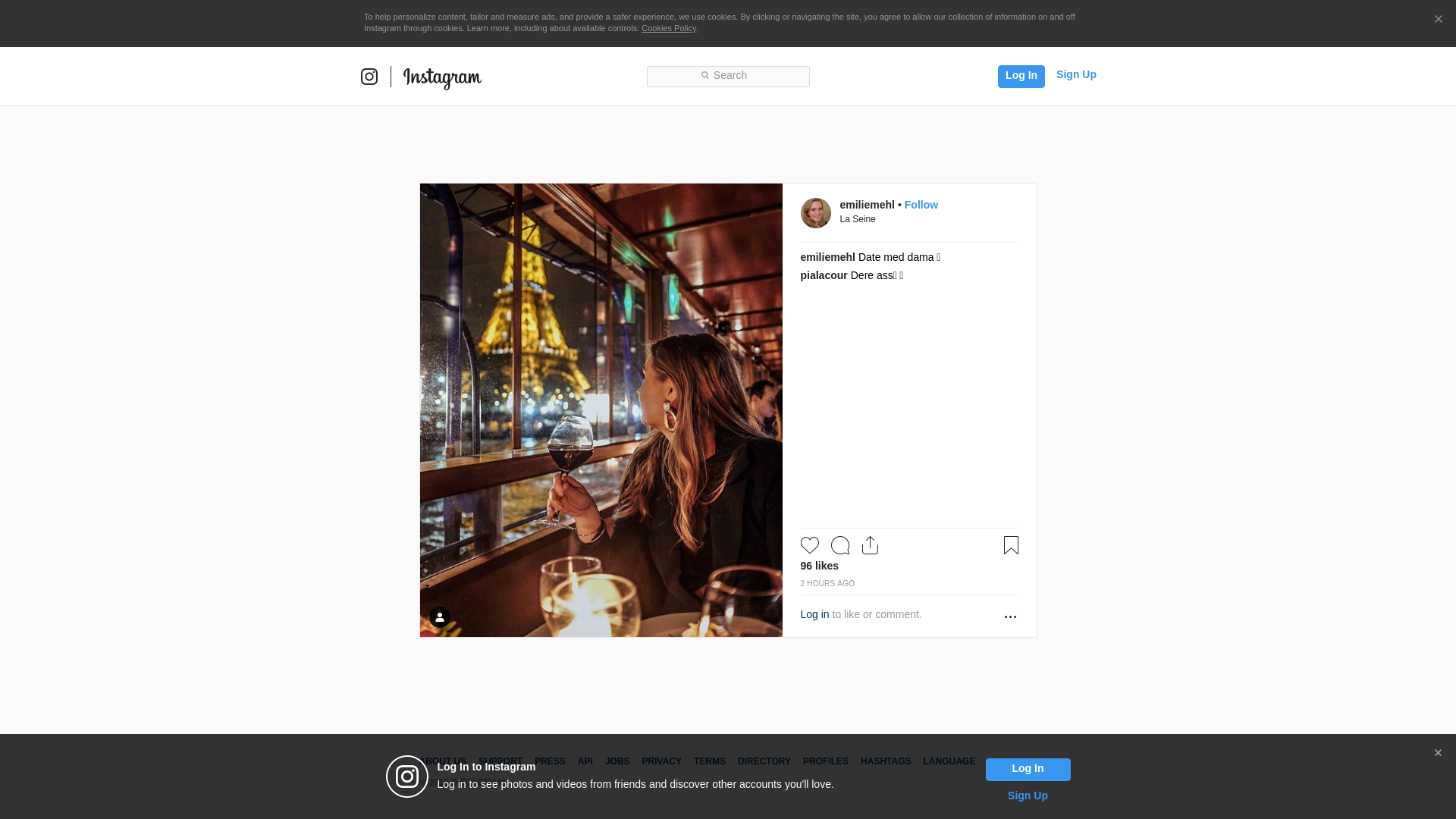The width and height of the screenshot is (1456, 819).
Task: Click the share post icon
Action: coord(870,545)
